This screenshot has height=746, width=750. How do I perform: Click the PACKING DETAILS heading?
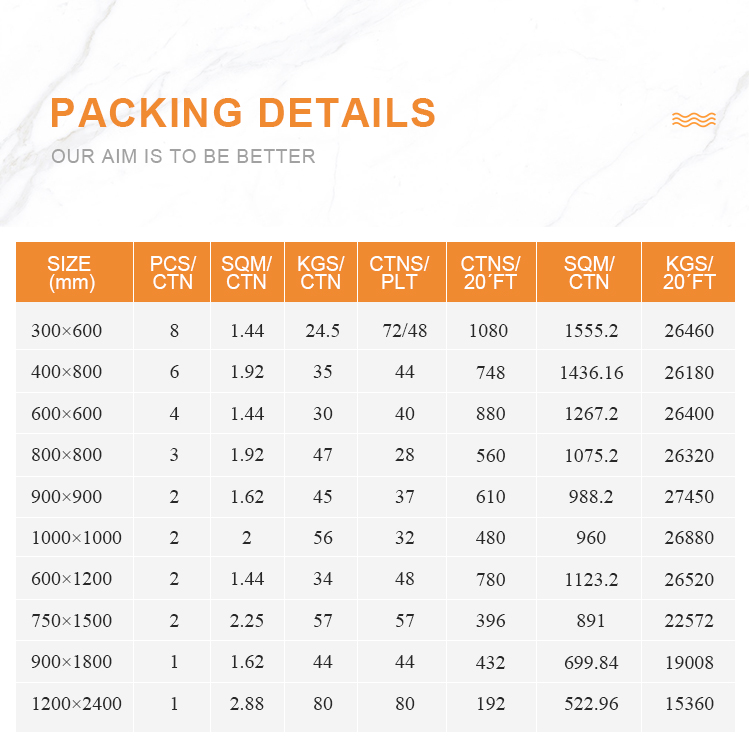pos(243,113)
